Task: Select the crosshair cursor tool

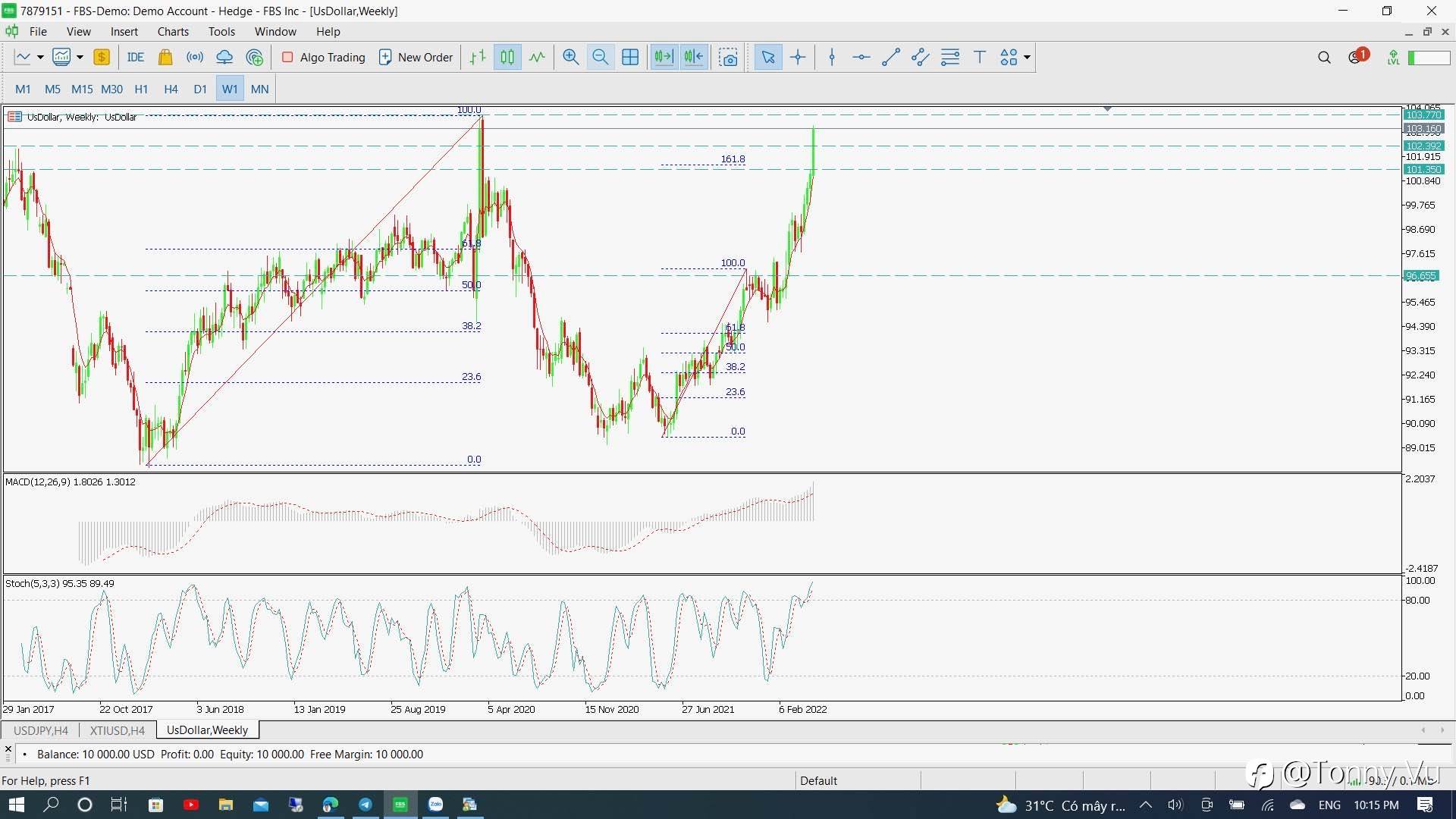Action: 798,57
